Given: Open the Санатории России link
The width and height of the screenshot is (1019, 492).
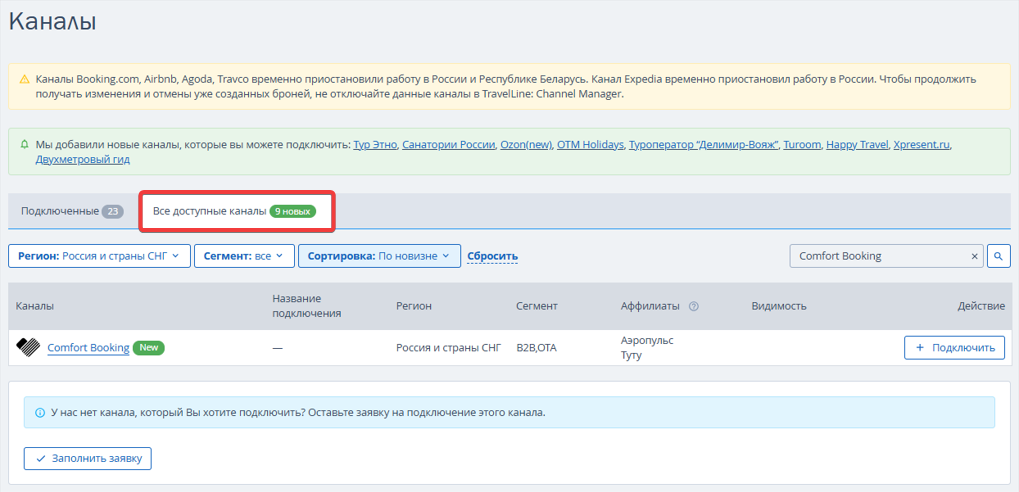Looking at the screenshot, I should (x=448, y=144).
